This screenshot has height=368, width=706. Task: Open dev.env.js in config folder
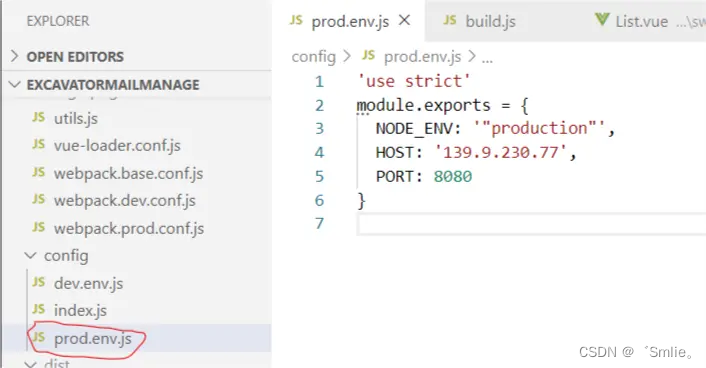click(88, 283)
